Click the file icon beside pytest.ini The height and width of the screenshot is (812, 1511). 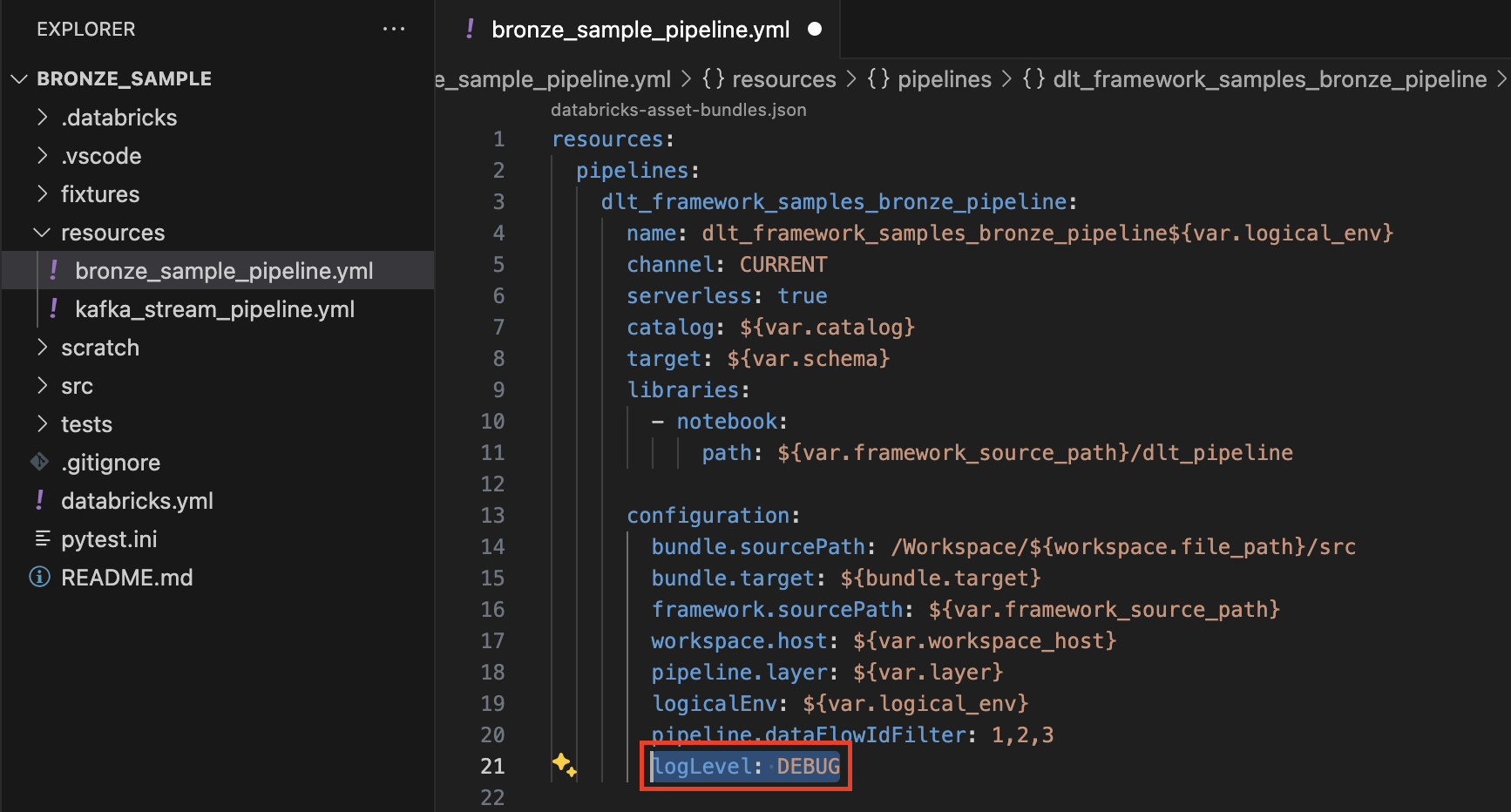pos(43,538)
